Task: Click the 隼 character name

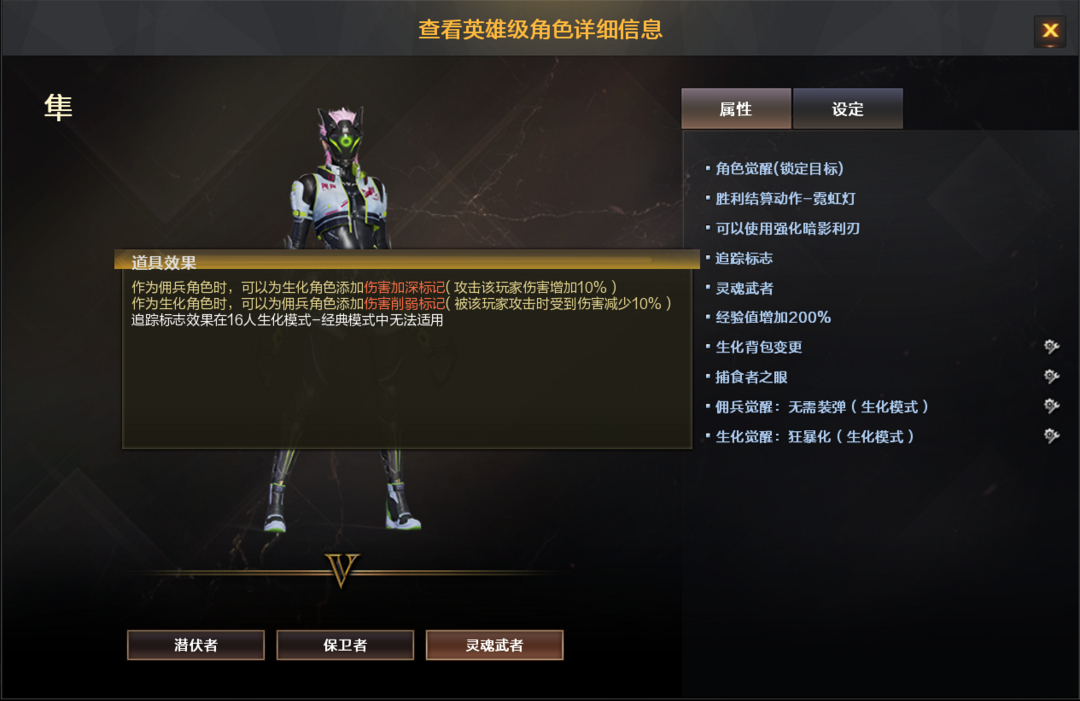Action: 58,108
